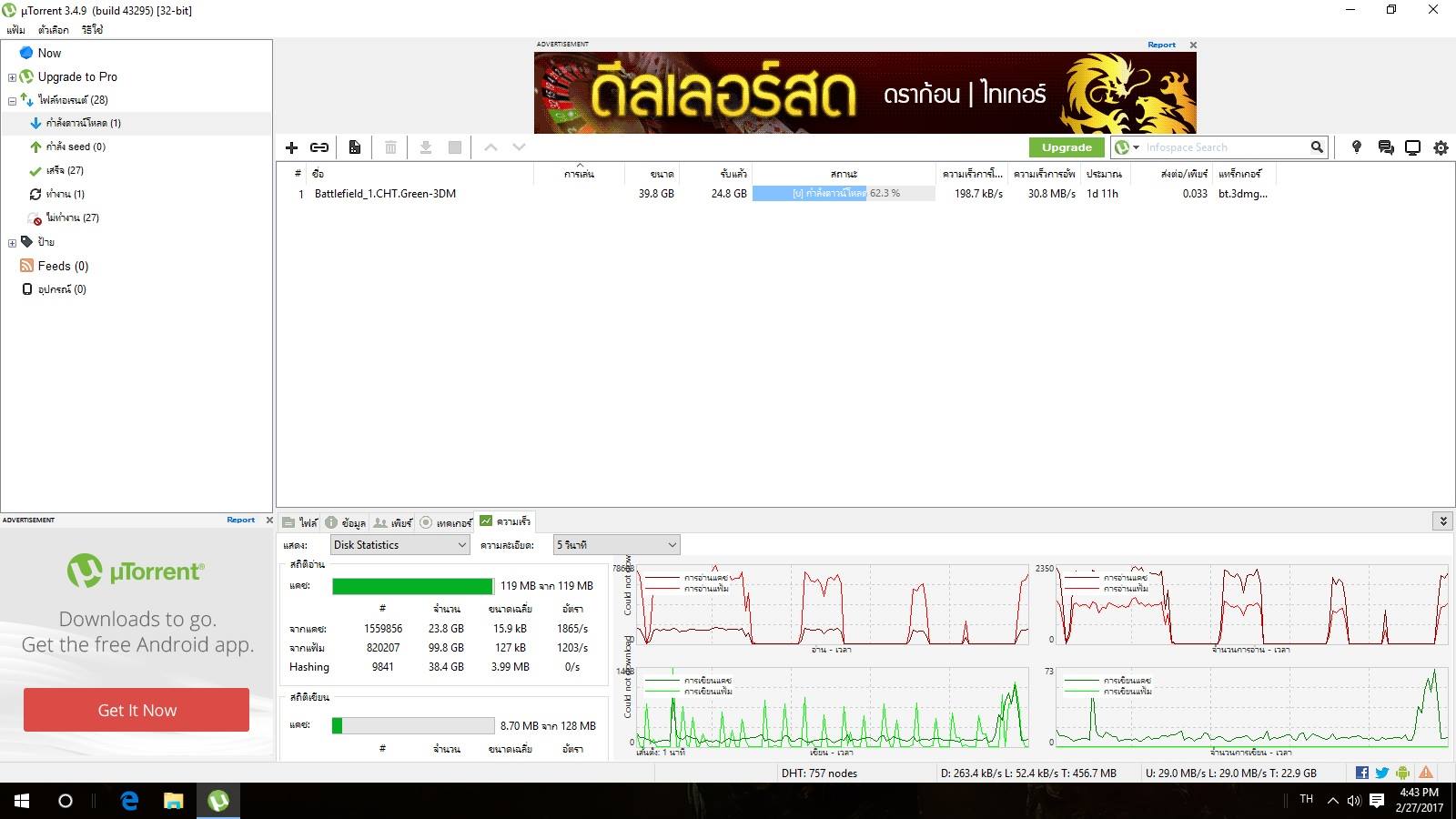Open the Options menu
This screenshot has width=1456, height=819.
[x=54, y=29]
